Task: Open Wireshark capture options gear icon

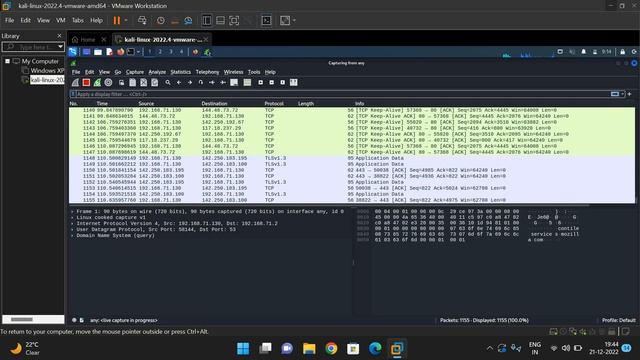Action: coord(108,82)
